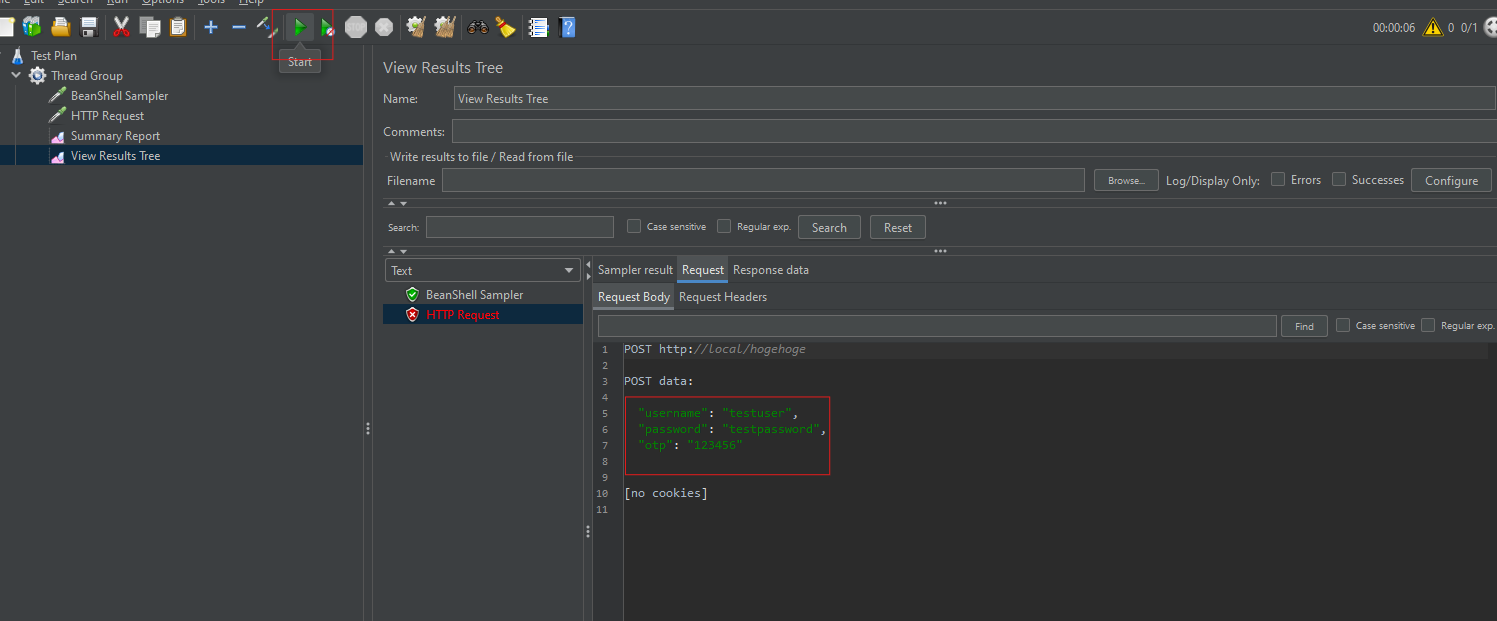This screenshot has height=621, width=1497.
Task: Open the Function Helper list icon
Action: click(539, 28)
